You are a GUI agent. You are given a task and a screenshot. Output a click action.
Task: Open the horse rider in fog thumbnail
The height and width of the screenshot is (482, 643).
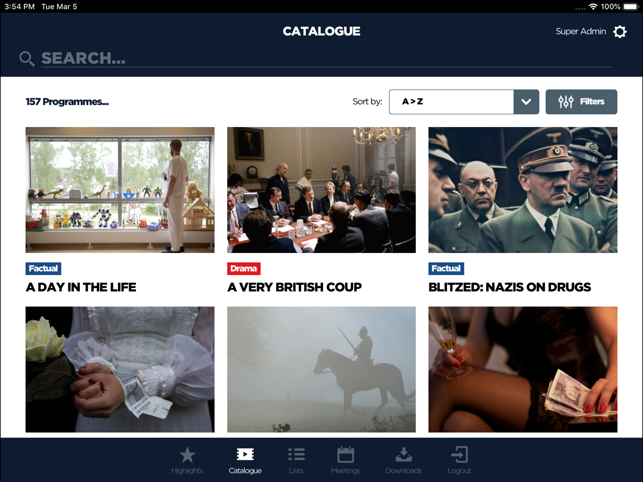[x=322, y=369]
